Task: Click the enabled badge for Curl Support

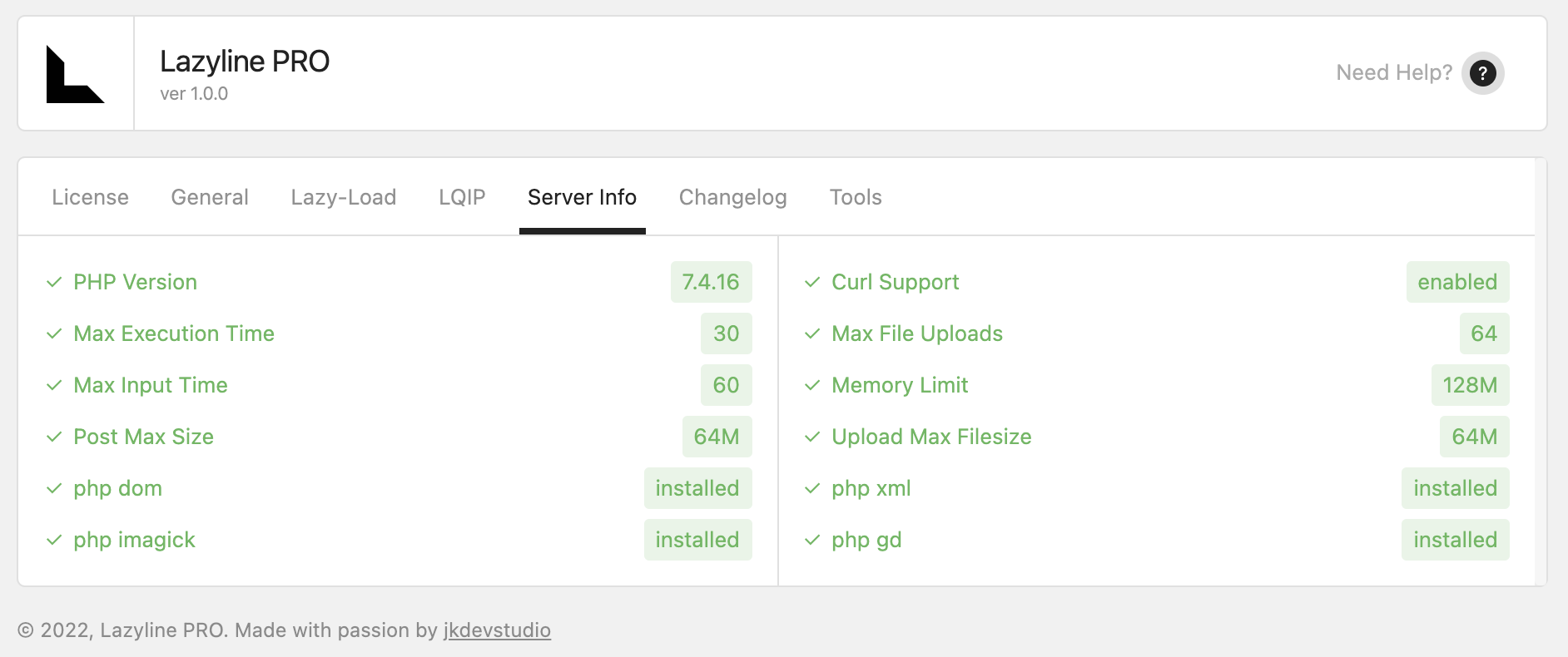Action: tap(1457, 282)
